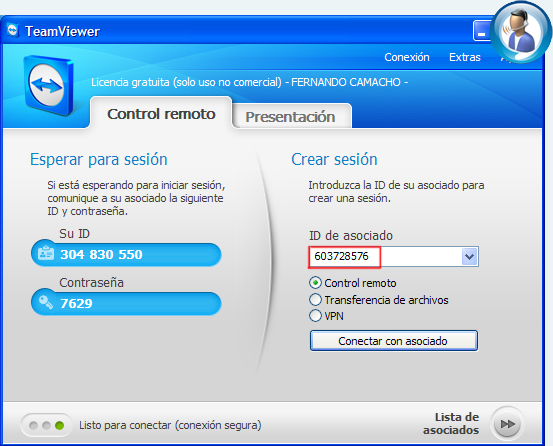Minimize the TeamViewer window
The height and width of the screenshot is (446, 553).
pos(481,31)
